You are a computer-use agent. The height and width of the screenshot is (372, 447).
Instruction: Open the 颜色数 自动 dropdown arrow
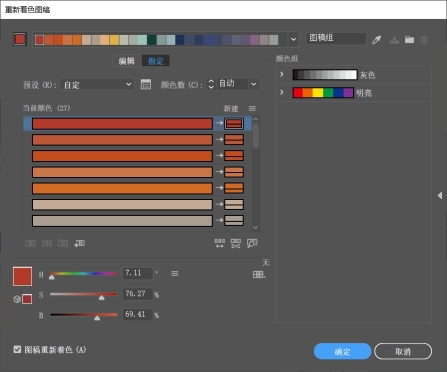pos(254,84)
